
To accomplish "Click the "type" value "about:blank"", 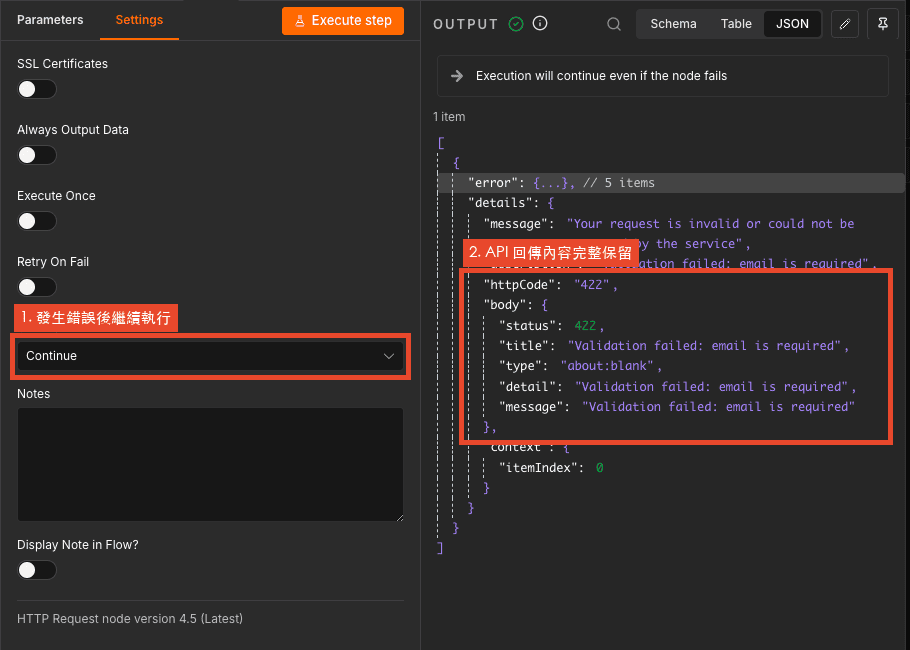I will click(x=607, y=366).
